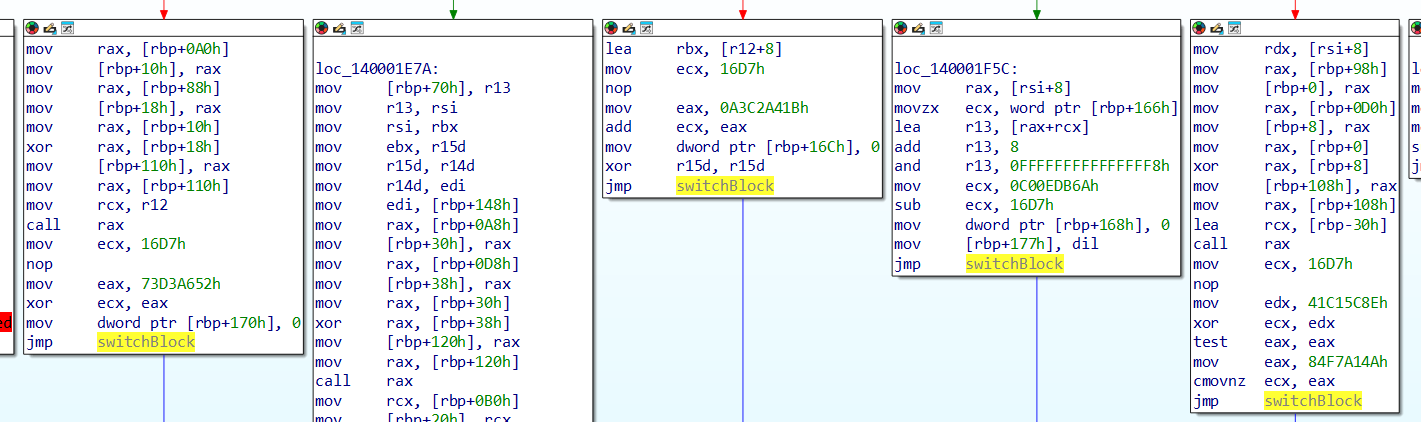The height and width of the screenshot is (422, 1421).
Task: Click color icon on block starting 'mov rax, [rbp+0A0h]'
Action: pyautogui.click(x=33, y=28)
